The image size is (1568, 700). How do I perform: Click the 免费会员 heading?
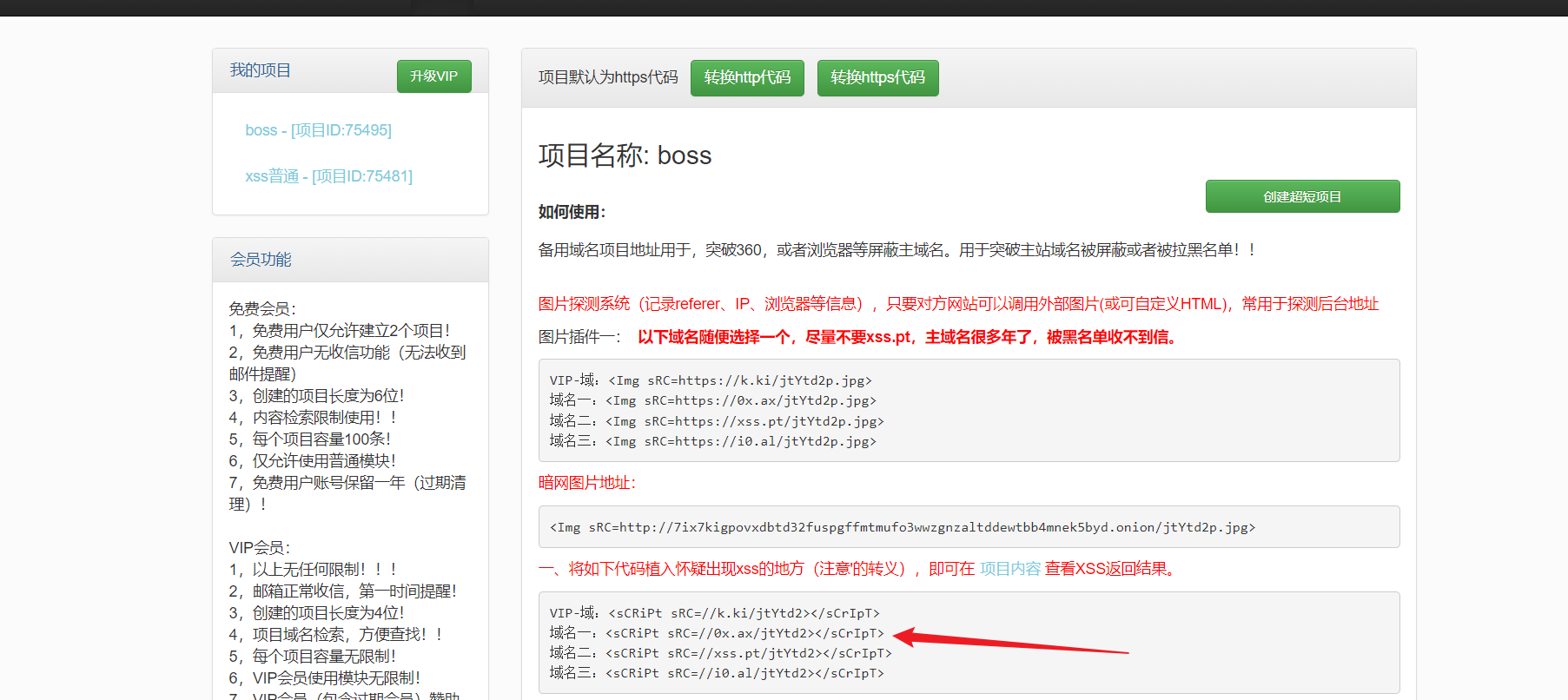262,309
